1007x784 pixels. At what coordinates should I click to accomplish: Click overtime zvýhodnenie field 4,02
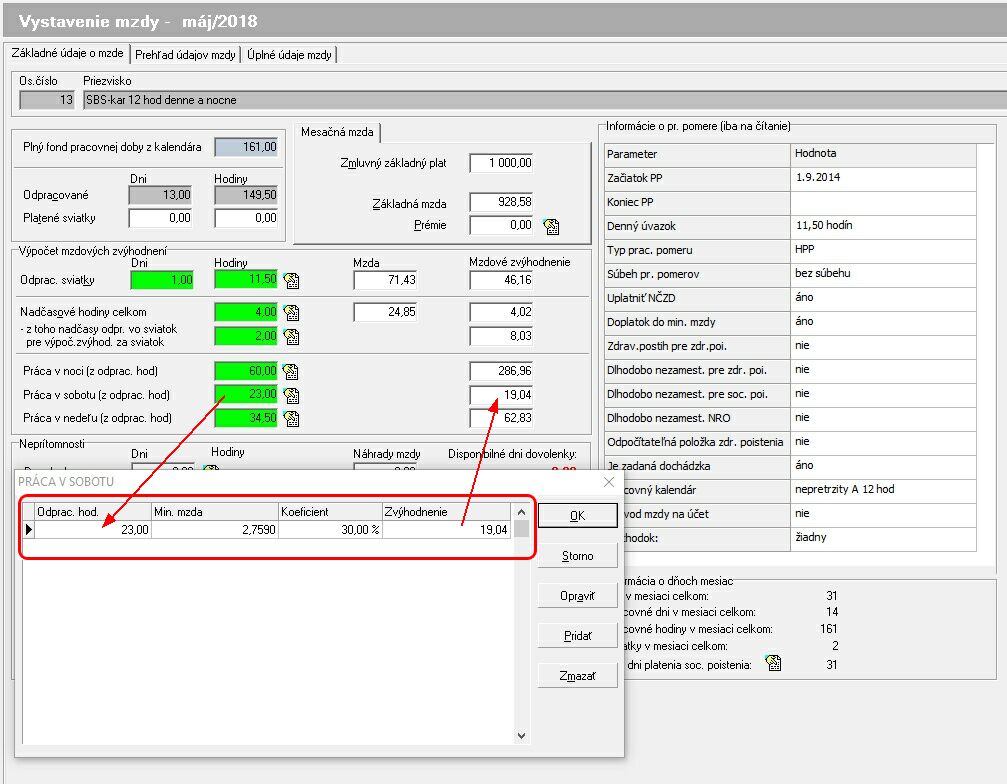tap(502, 312)
